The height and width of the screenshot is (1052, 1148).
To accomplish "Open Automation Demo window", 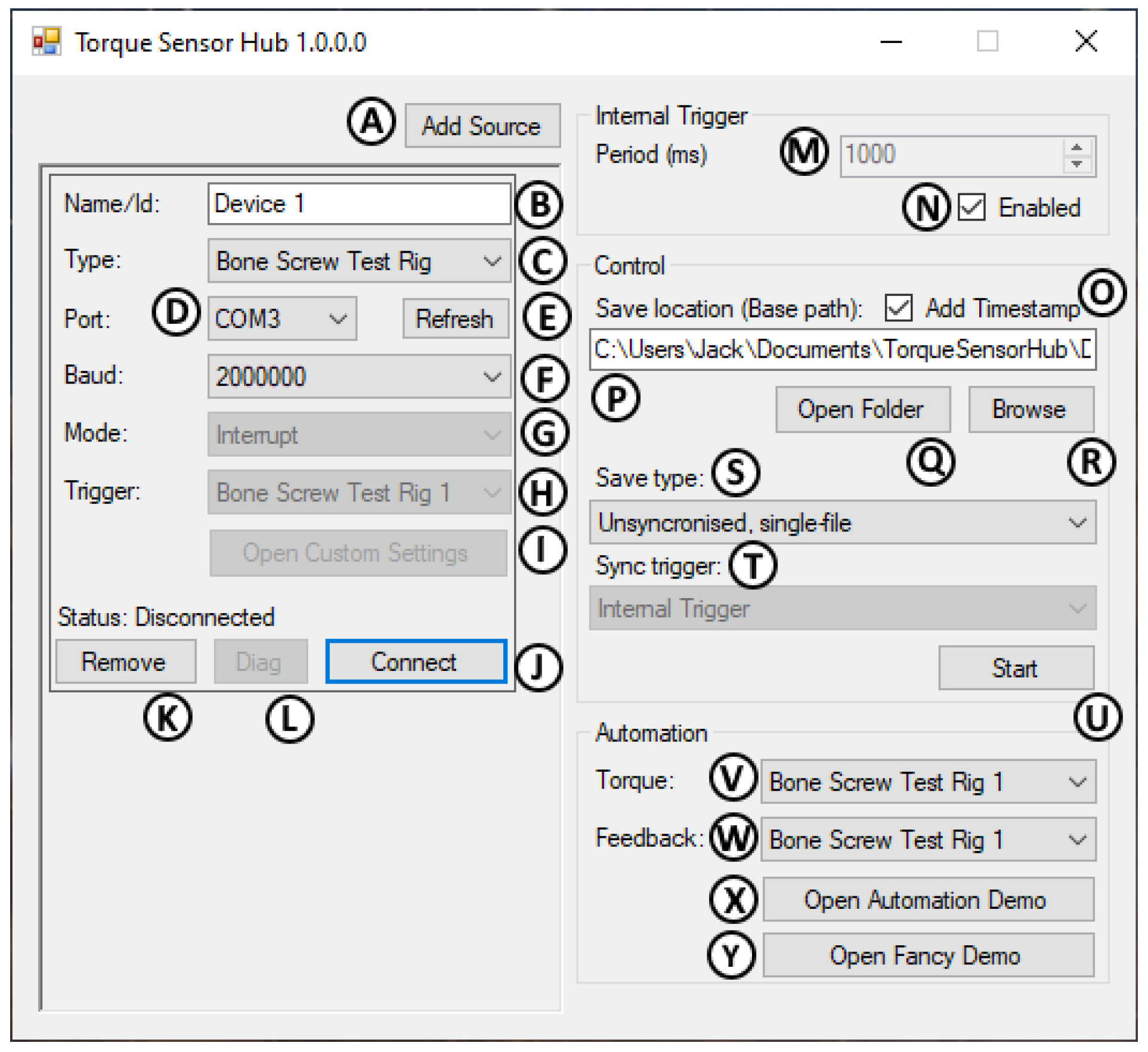I will [928, 900].
